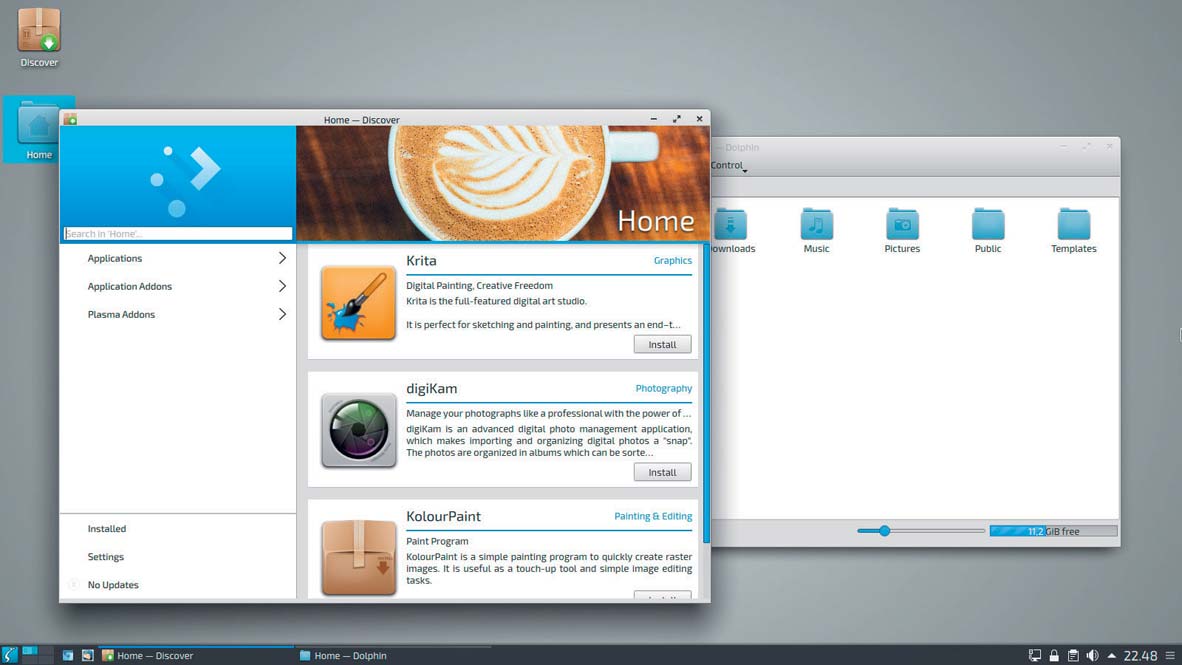1182x665 pixels.
Task: Focus the Search in 'Home' field
Action: click(178, 234)
